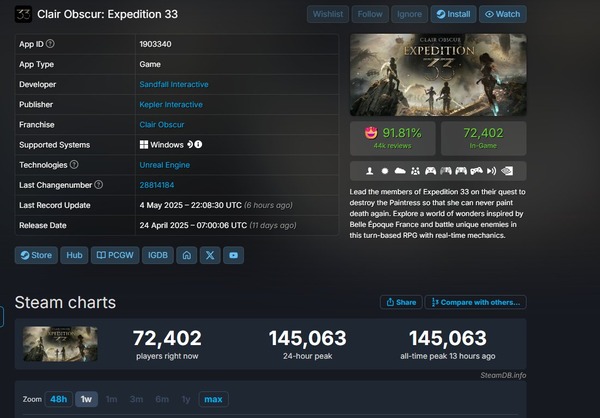Open the Steam Store page button
The height and width of the screenshot is (418, 600).
36,255
